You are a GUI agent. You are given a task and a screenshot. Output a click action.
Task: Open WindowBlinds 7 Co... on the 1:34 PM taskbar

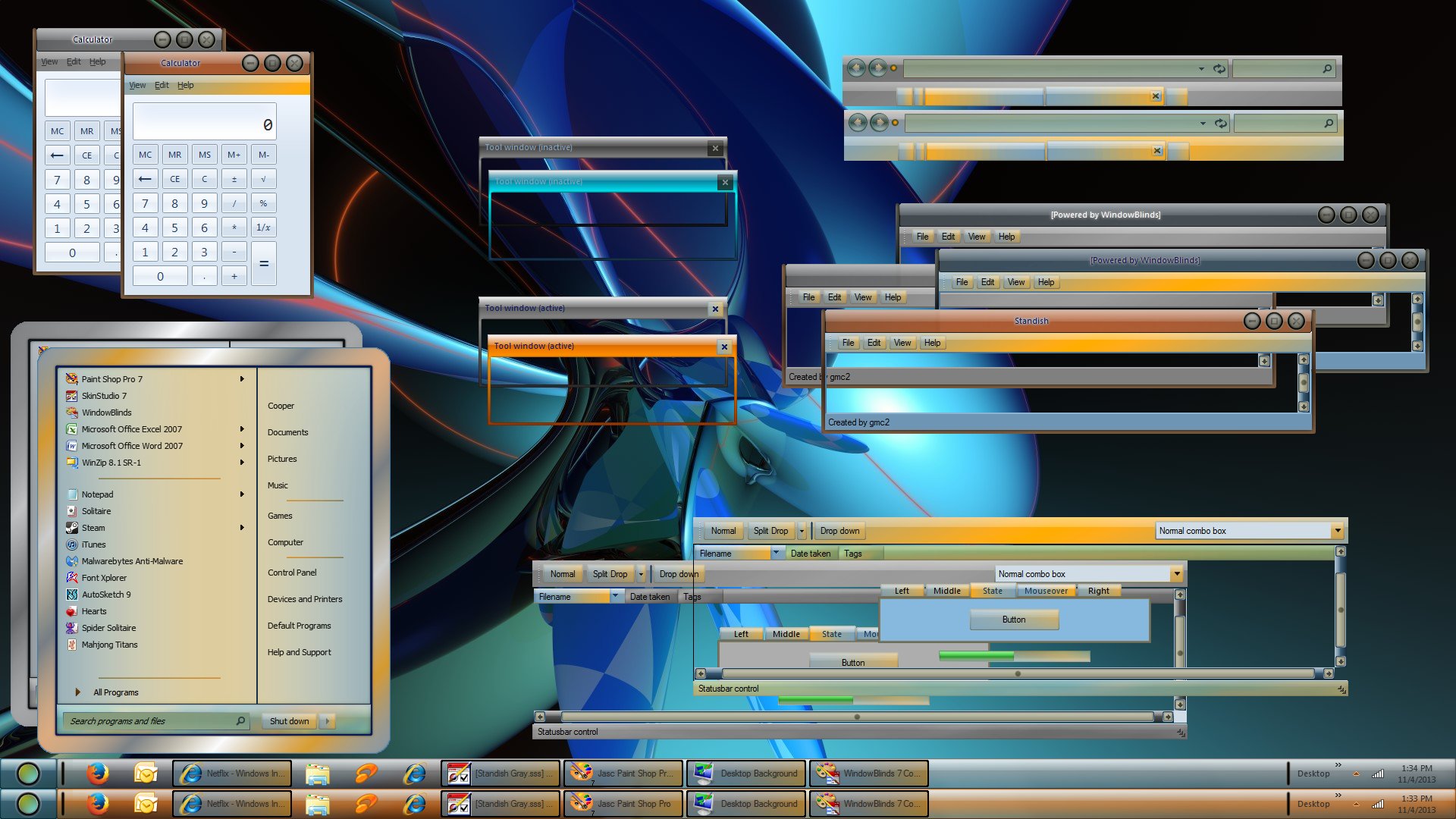click(x=869, y=773)
